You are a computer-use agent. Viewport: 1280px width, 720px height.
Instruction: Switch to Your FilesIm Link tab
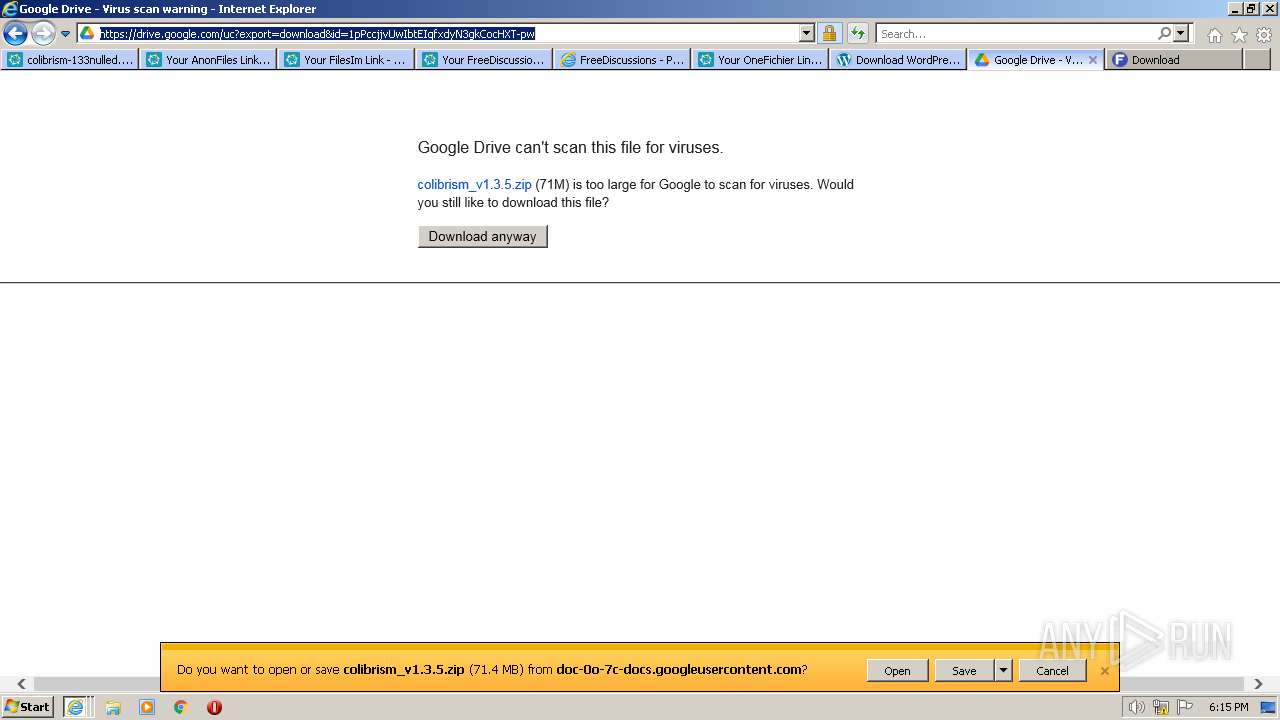click(x=346, y=60)
